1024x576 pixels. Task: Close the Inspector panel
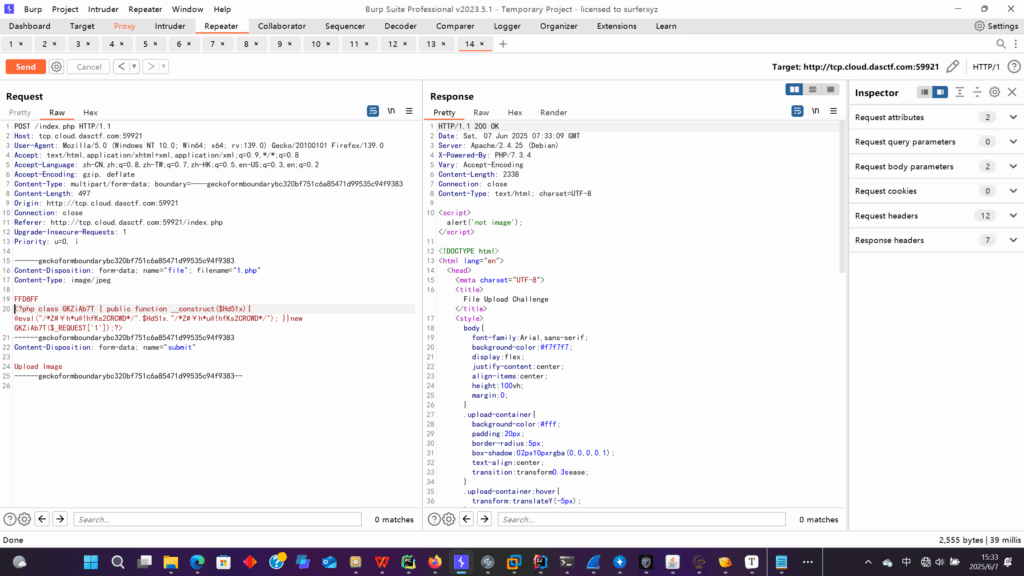coord(1012,92)
